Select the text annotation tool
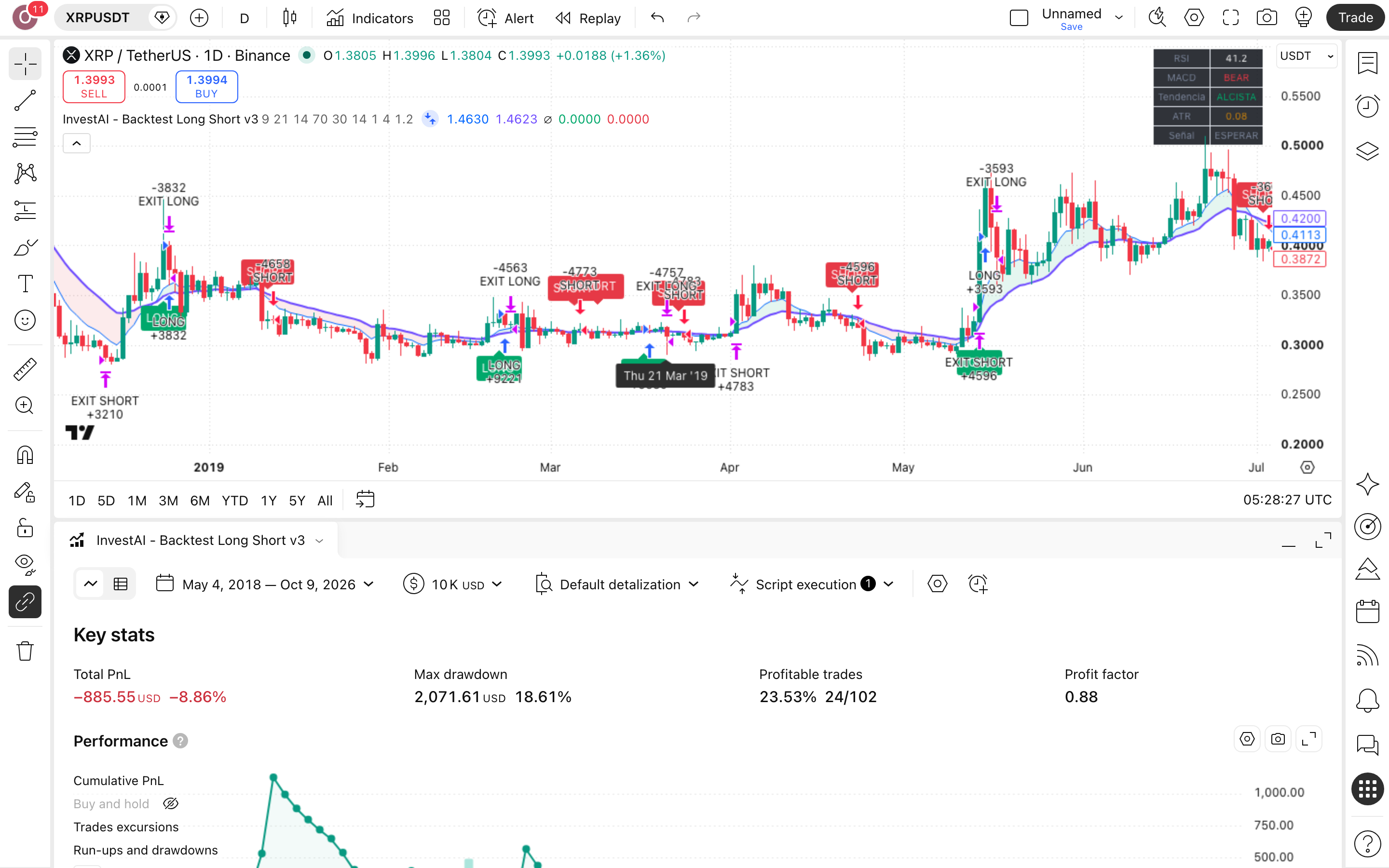Screen dimensions: 1389x868 point(25,284)
